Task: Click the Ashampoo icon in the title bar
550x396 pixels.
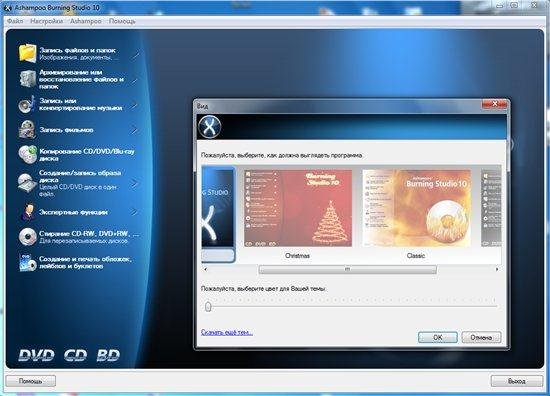Action: 8,7
